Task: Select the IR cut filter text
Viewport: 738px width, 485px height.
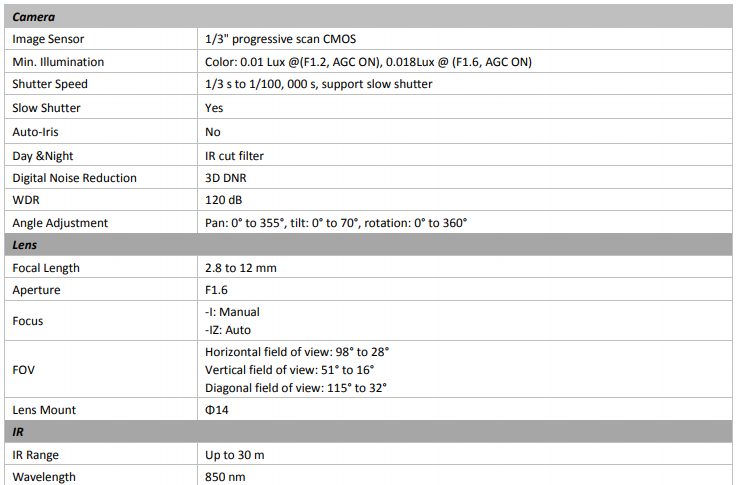Action: point(234,156)
